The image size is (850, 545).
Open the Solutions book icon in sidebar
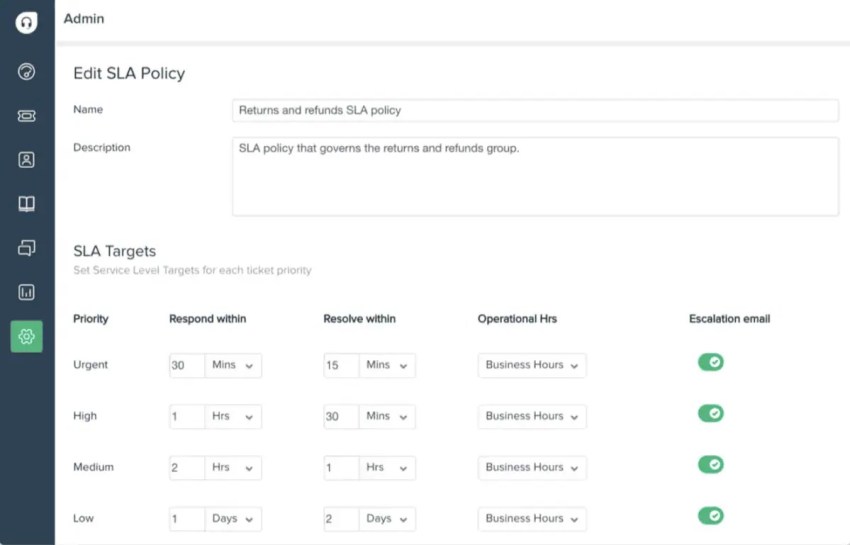[27, 204]
